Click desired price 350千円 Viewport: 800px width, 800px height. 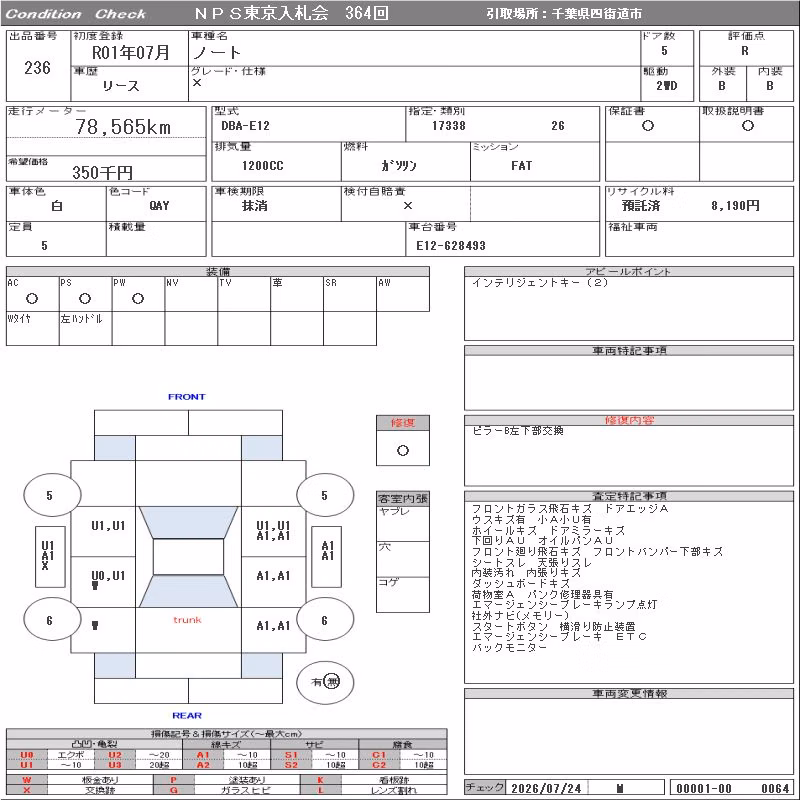tap(103, 172)
